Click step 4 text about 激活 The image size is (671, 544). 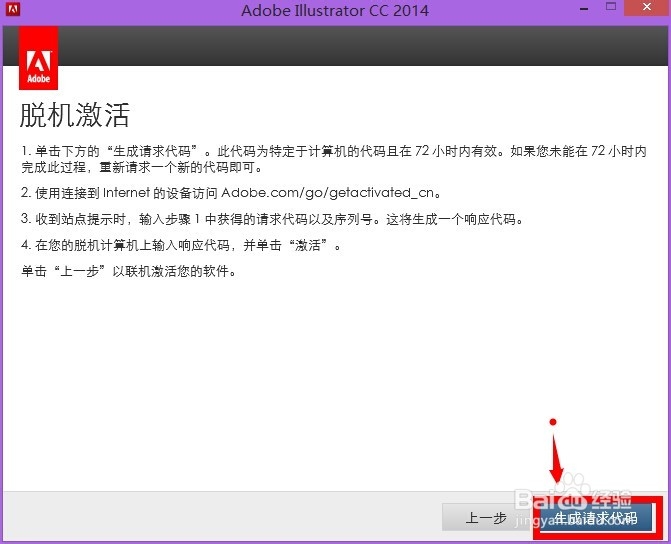point(181,245)
